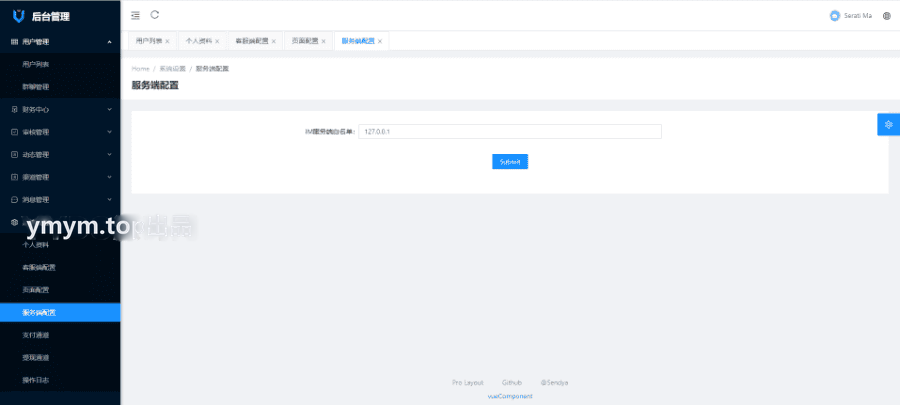
Task: Close the 页面配置 tab
Action: [323, 41]
